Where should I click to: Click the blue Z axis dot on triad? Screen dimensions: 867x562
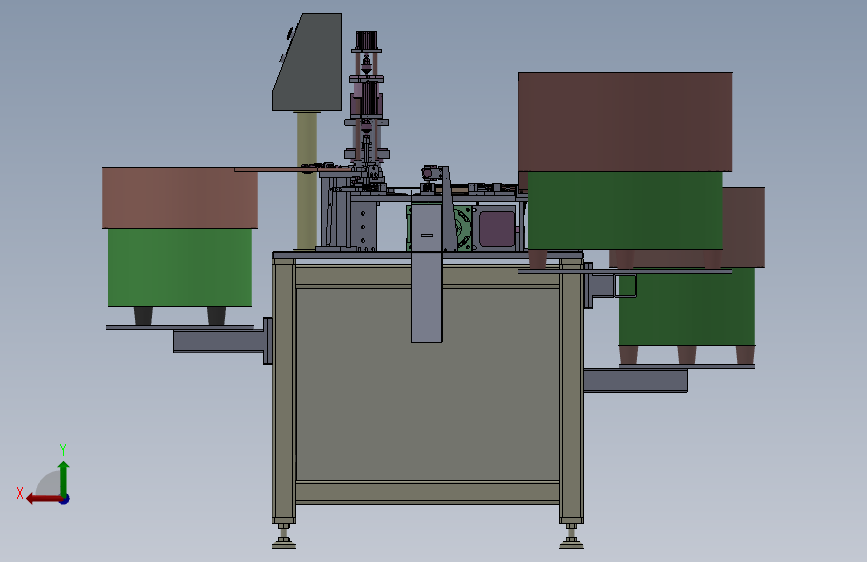click(65, 500)
